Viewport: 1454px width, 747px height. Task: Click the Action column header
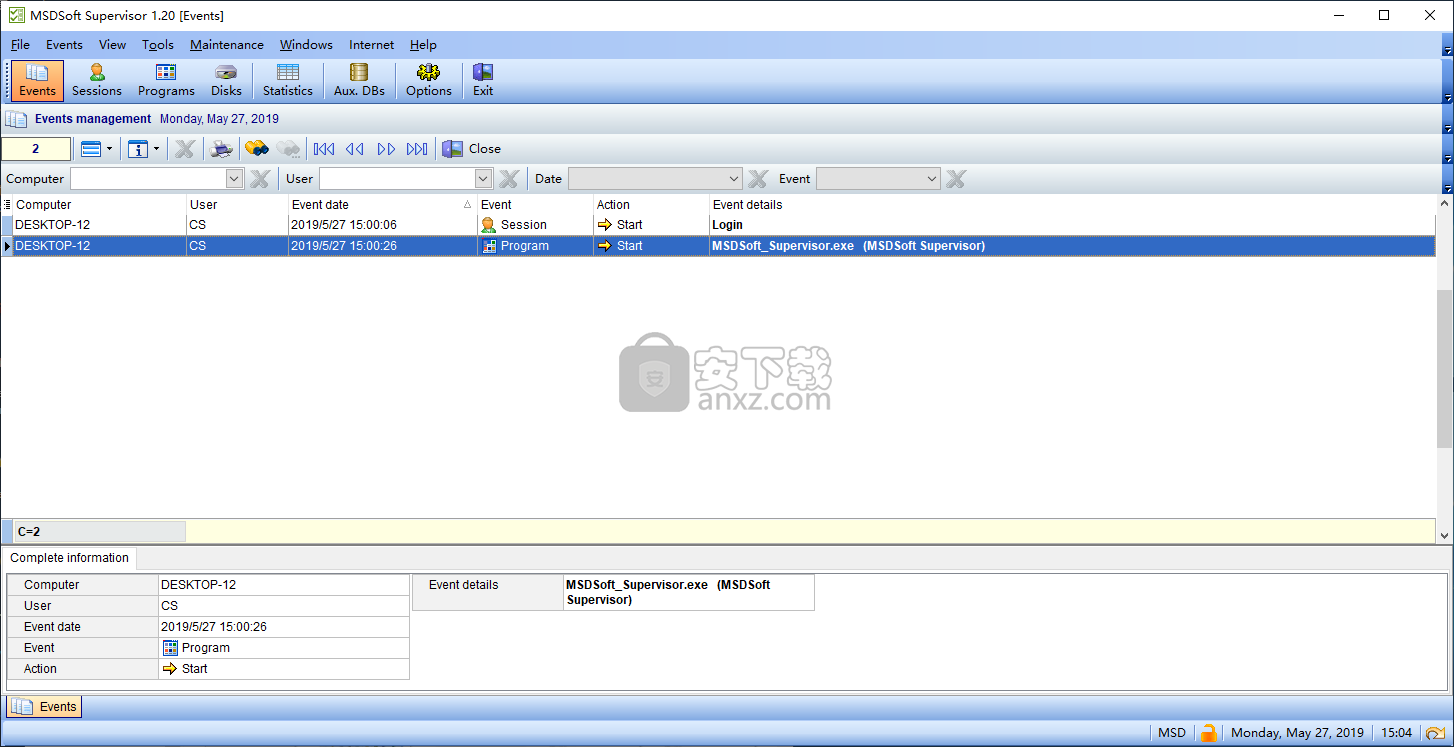pos(651,204)
